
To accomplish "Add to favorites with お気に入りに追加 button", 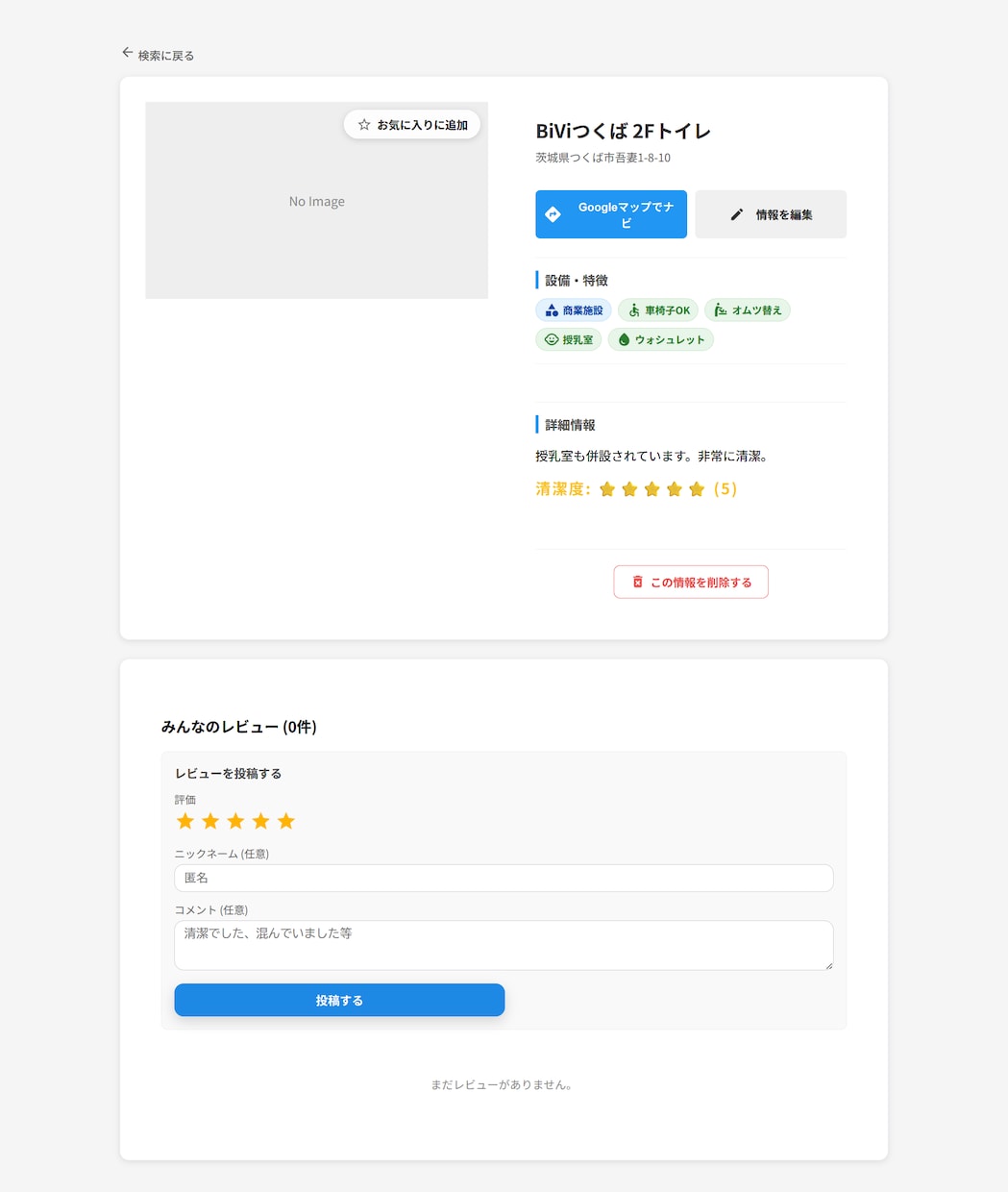I will point(412,125).
